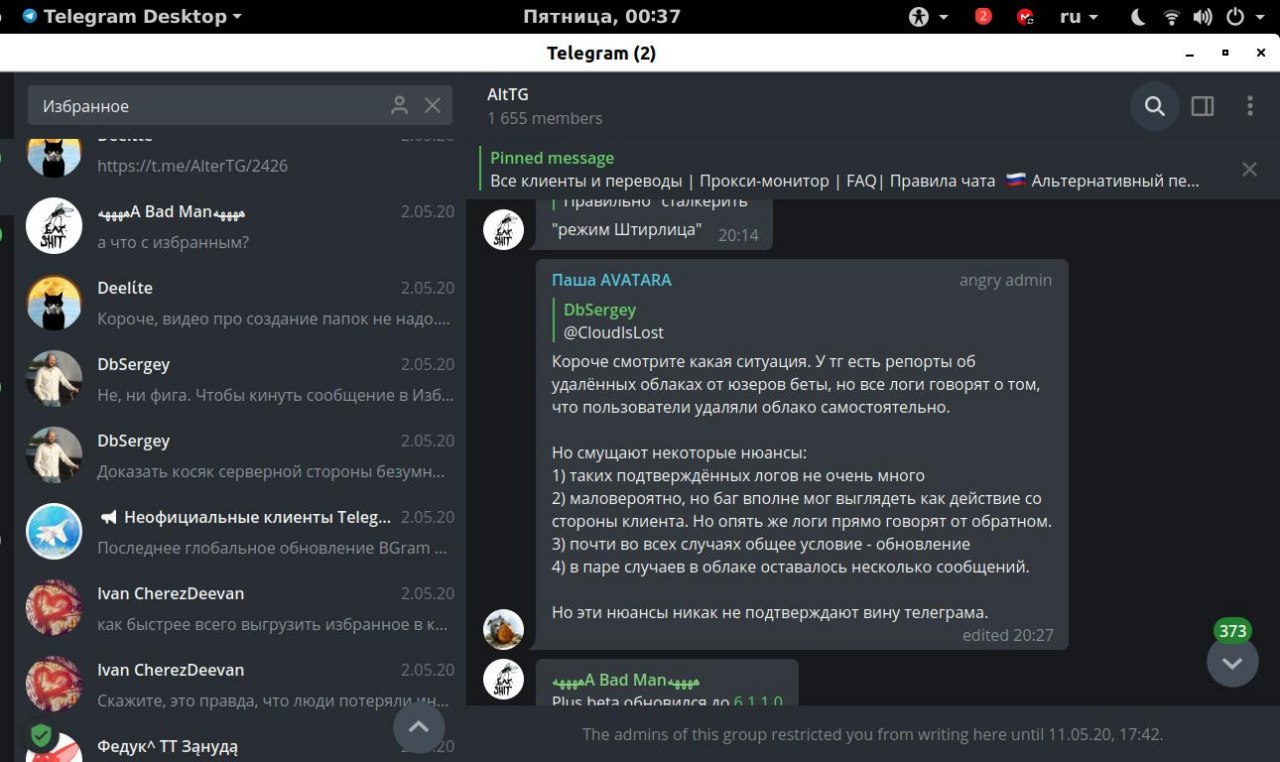This screenshot has height=762, width=1280.
Task: Click A Bad Man avatar in search results
Action: (54, 226)
